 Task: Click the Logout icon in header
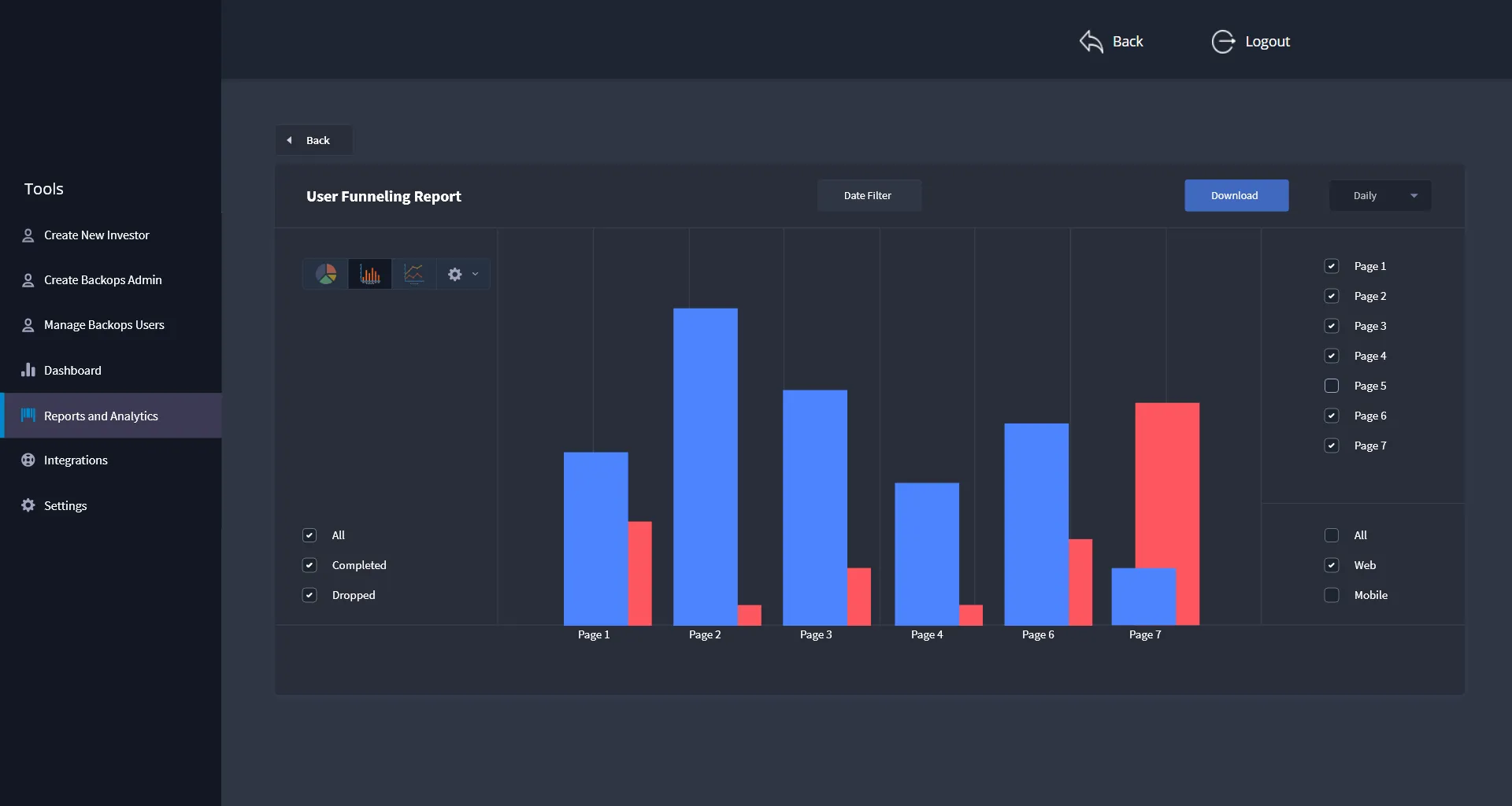[x=1223, y=42]
